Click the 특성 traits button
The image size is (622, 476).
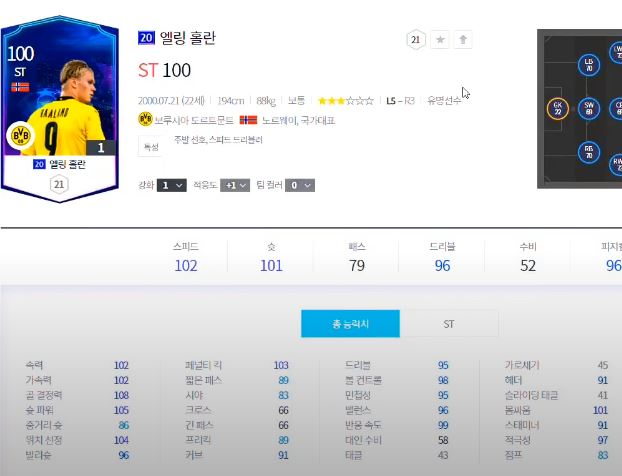[x=150, y=147]
